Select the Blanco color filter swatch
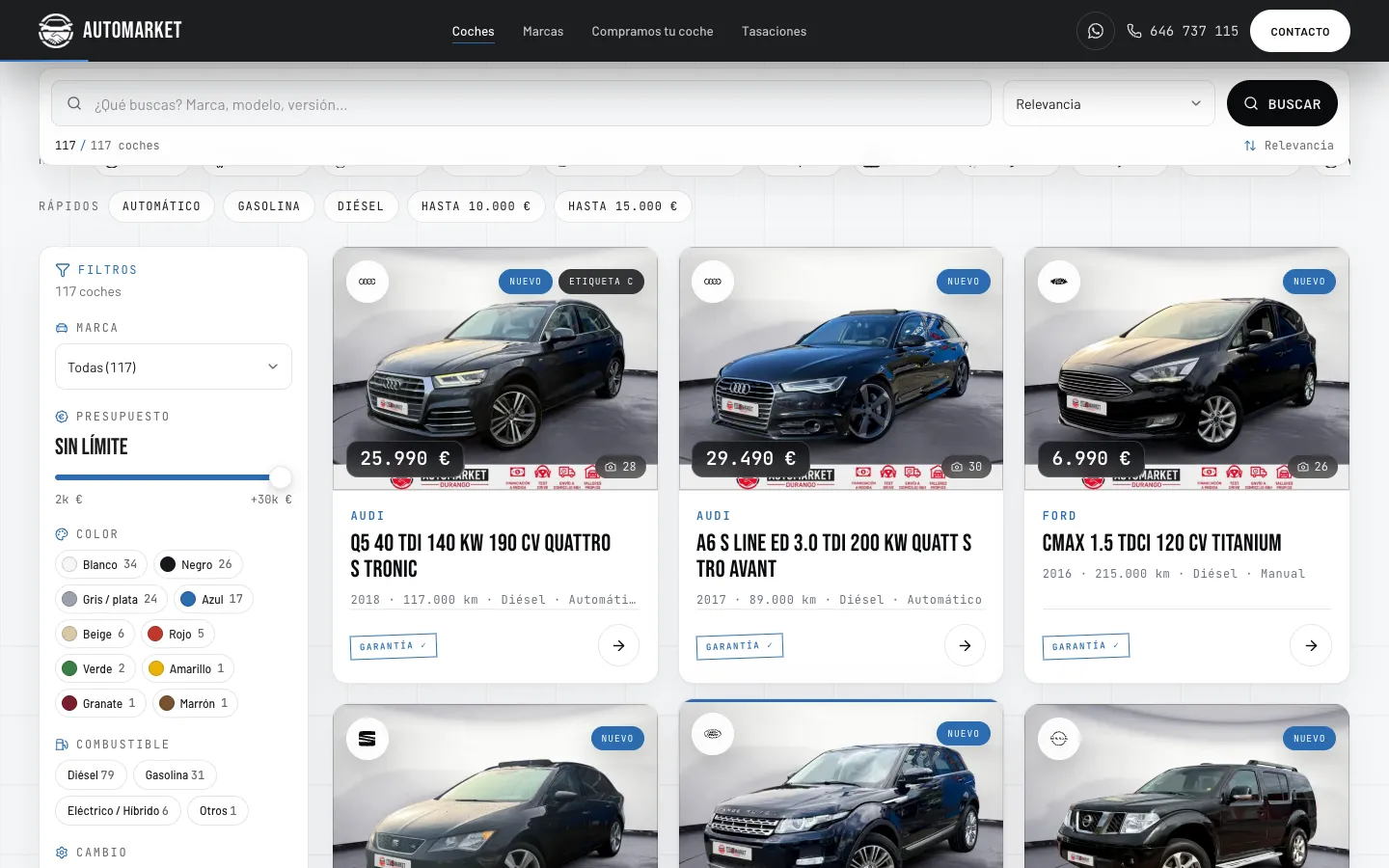 point(100,564)
